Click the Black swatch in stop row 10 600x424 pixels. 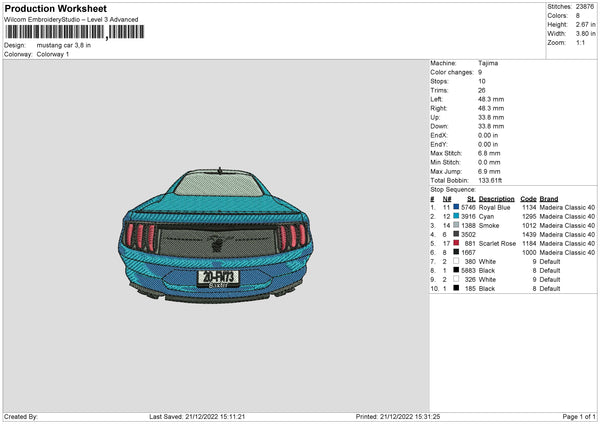pyautogui.click(x=456, y=288)
